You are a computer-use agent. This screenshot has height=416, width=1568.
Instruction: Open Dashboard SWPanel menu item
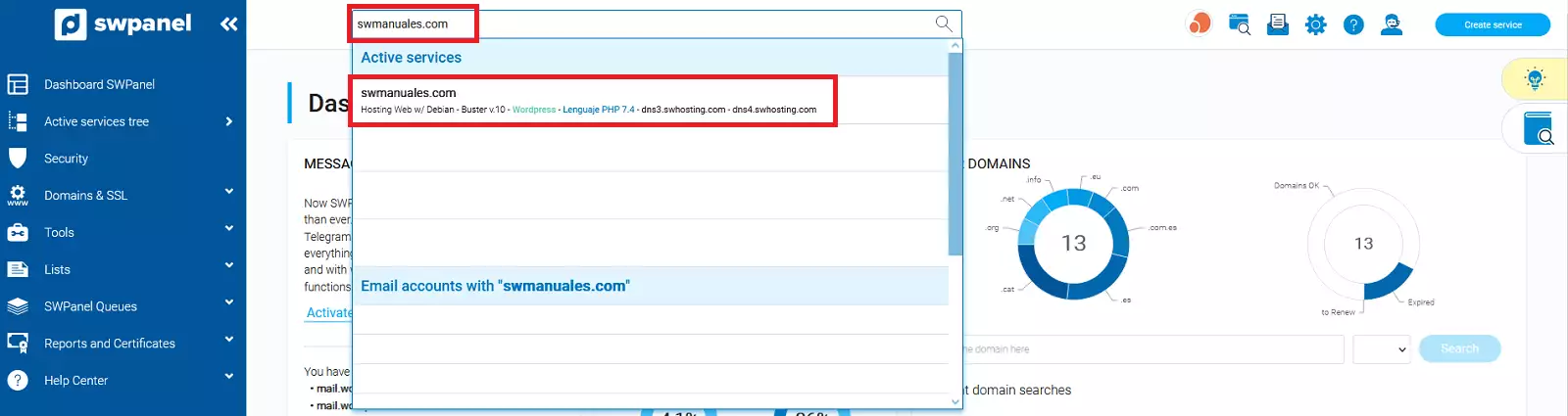click(x=99, y=84)
